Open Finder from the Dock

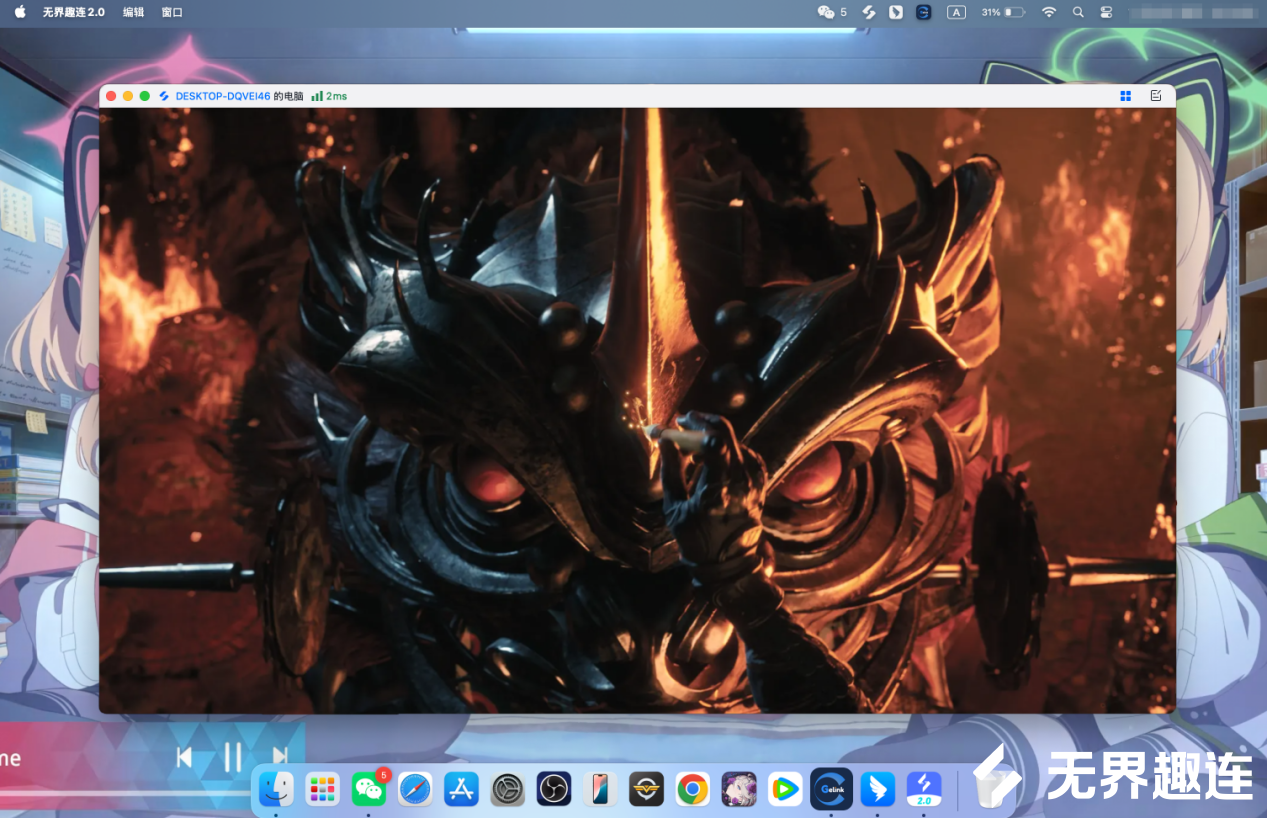(x=276, y=789)
